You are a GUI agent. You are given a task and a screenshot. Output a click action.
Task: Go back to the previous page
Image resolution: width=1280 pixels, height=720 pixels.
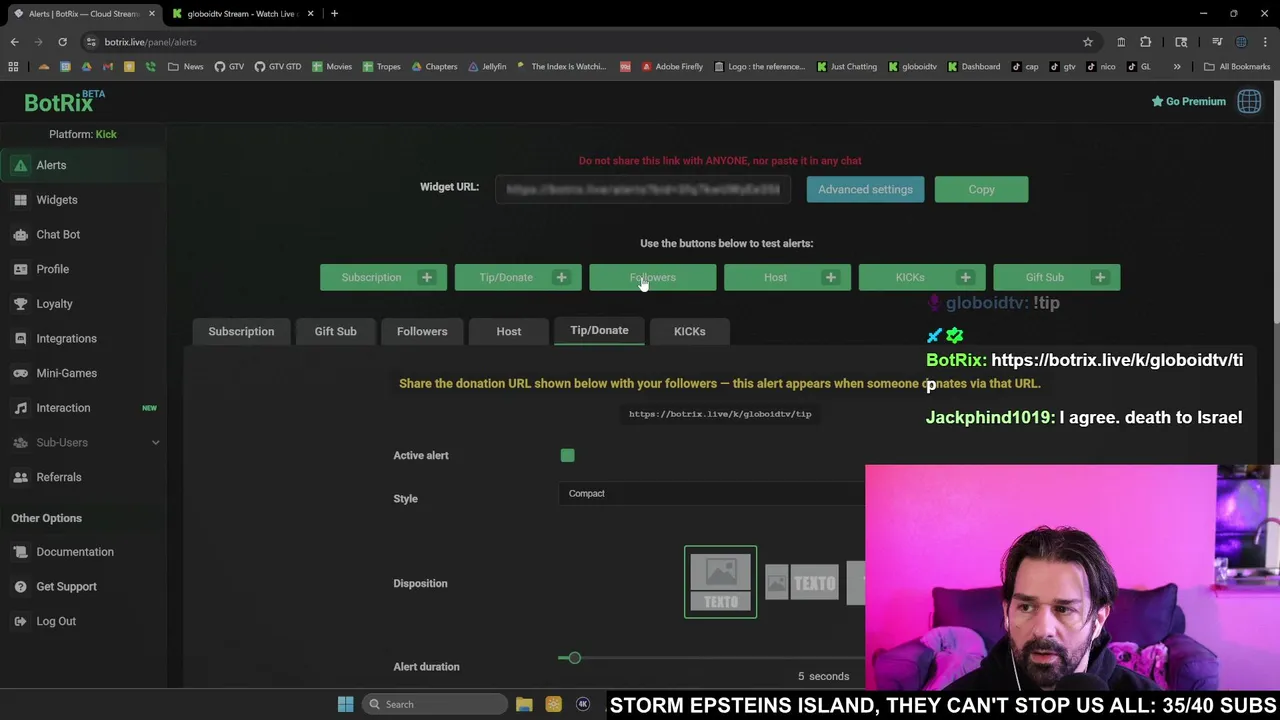pyautogui.click(x=14, y=42)
